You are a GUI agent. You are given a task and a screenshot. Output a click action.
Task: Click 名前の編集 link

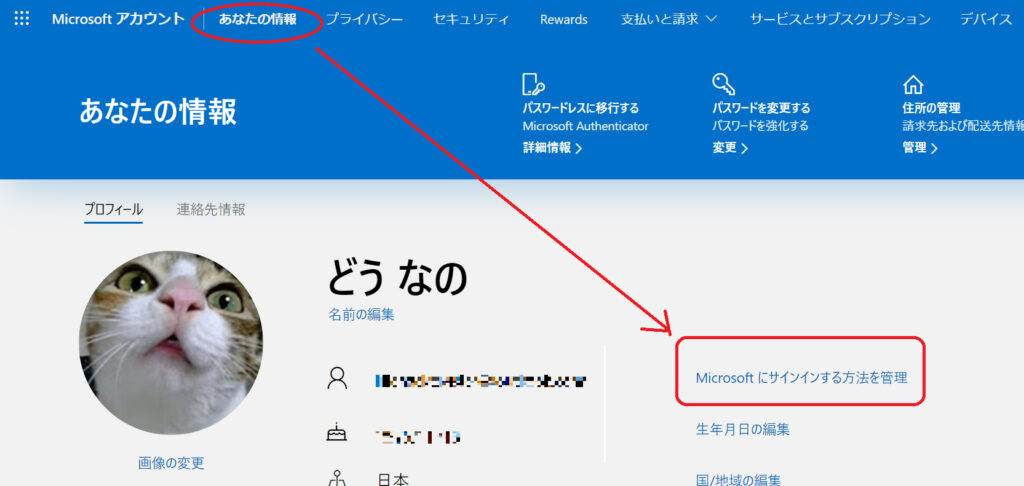[361, 315]
